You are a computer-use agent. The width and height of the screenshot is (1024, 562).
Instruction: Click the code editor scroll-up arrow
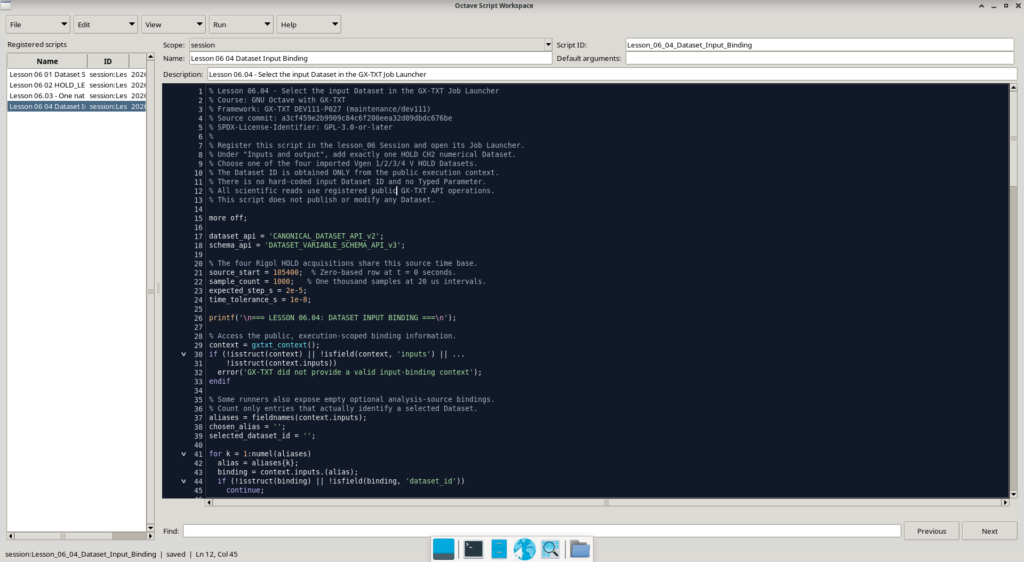1014,87
